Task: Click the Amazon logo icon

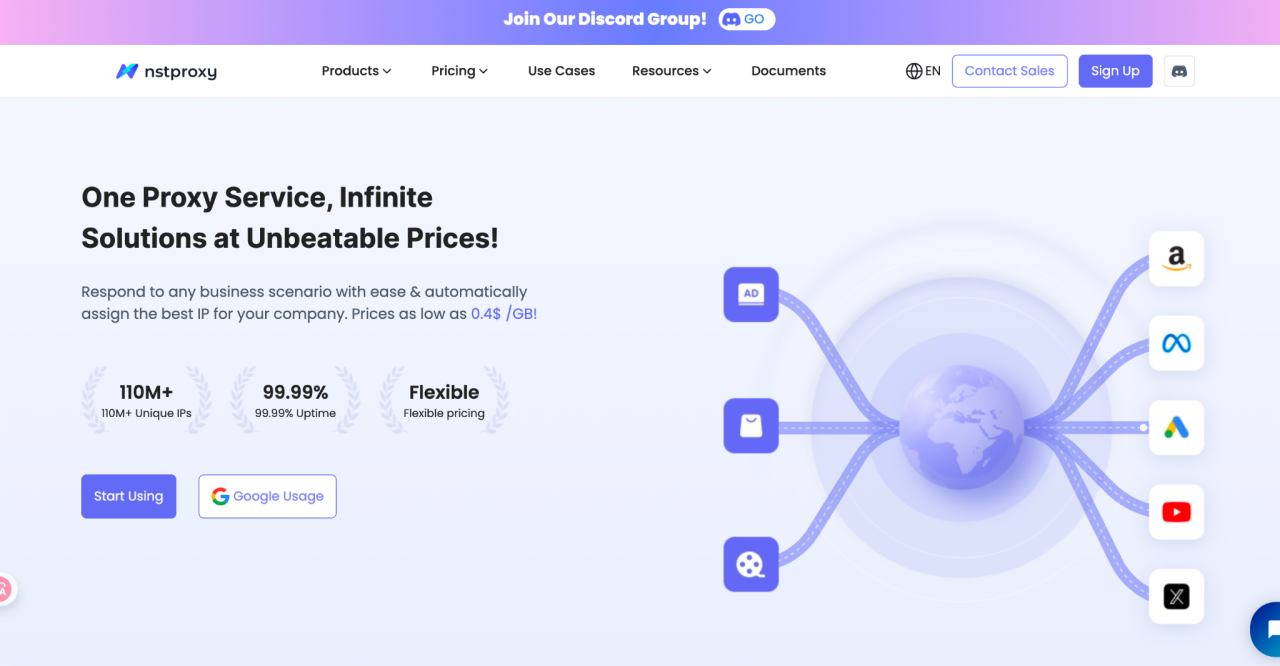Action: [x=1176, y=259]
